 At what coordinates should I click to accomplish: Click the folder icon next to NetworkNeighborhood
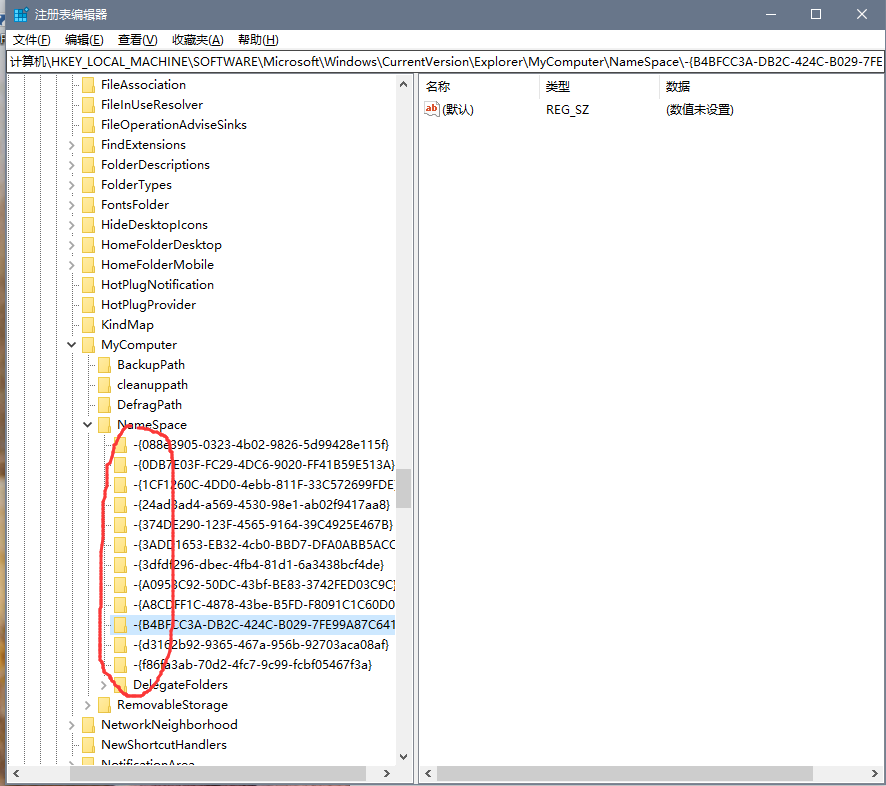tap(88, 725)
